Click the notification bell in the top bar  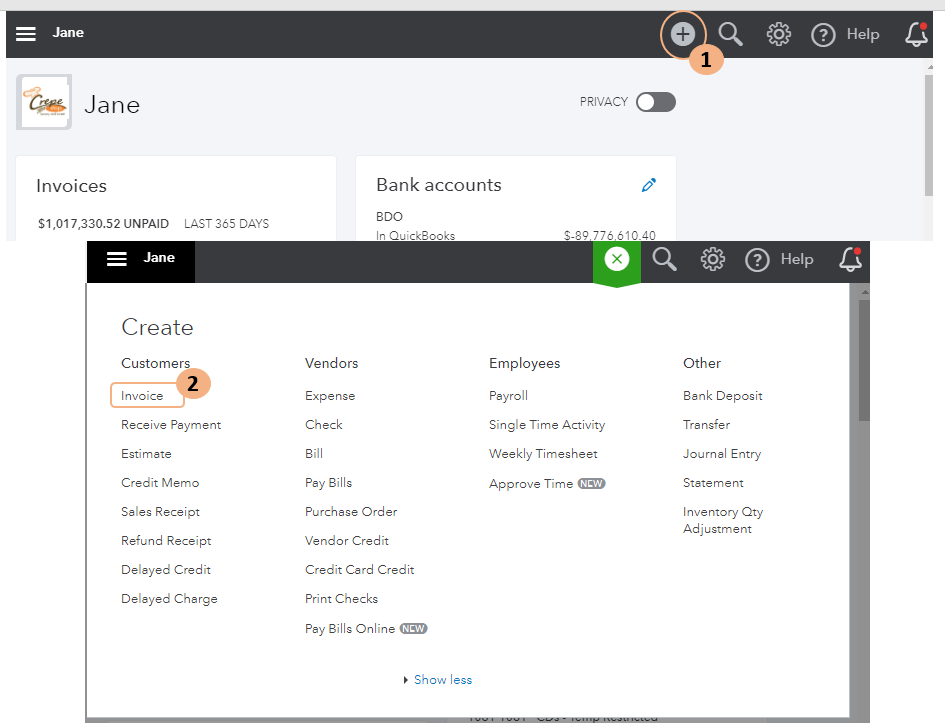click(916, 34)
